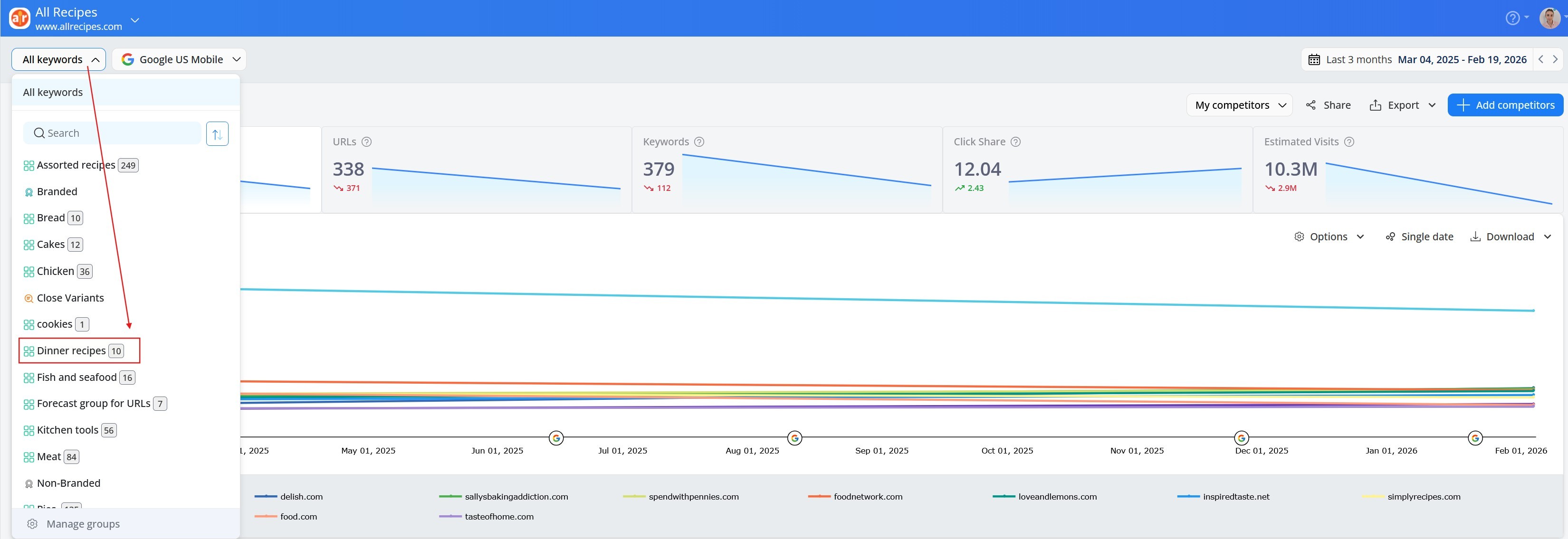Click the Share icon button
Viewport: 1568px width, 539px height.
pyautogui.click(x=1310, y=105)
